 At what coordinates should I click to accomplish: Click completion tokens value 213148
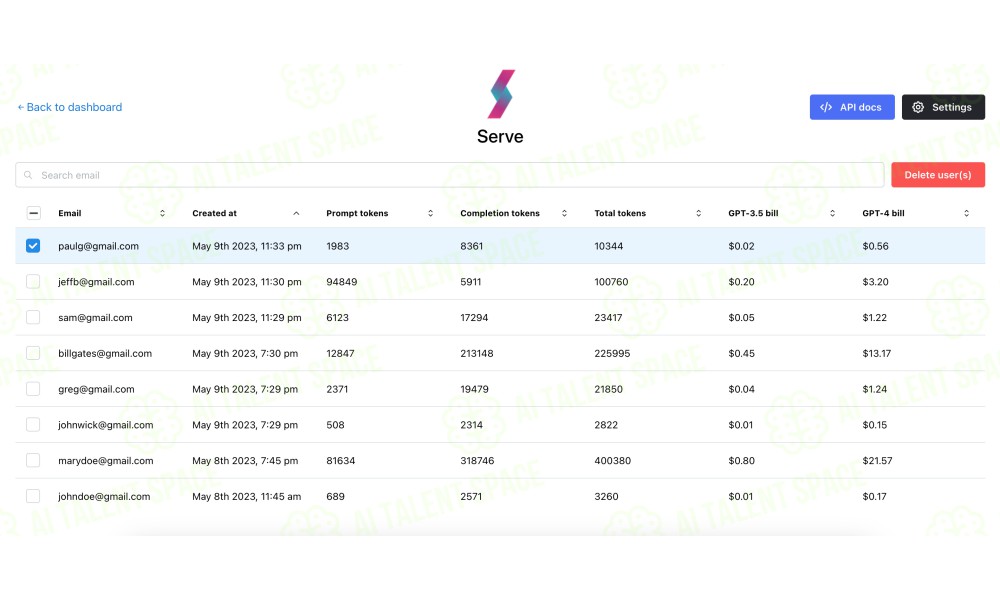[477, 353]
